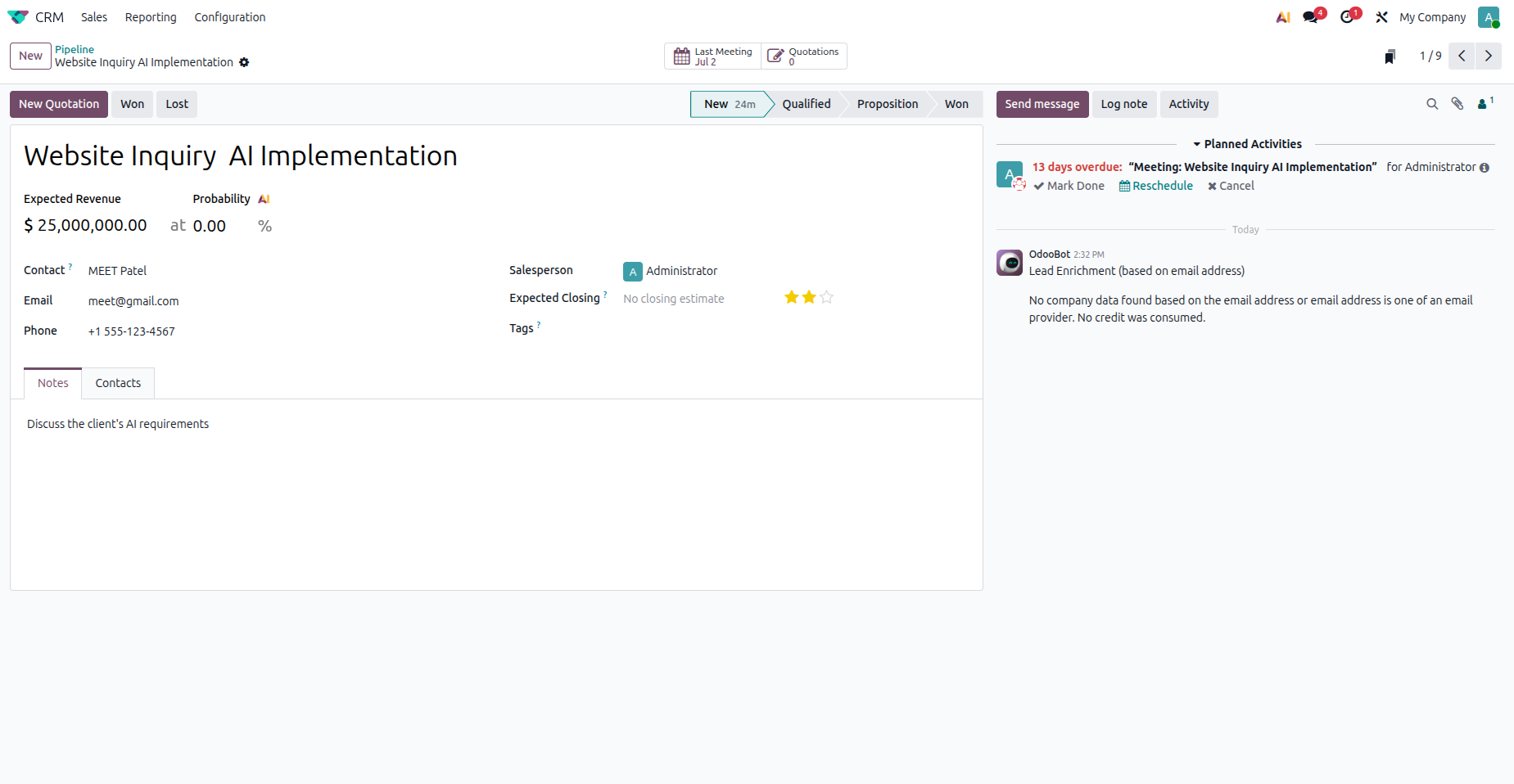Mark the opportunity as Lost
The image size is (1514, 784).
[x=177, y=104]
